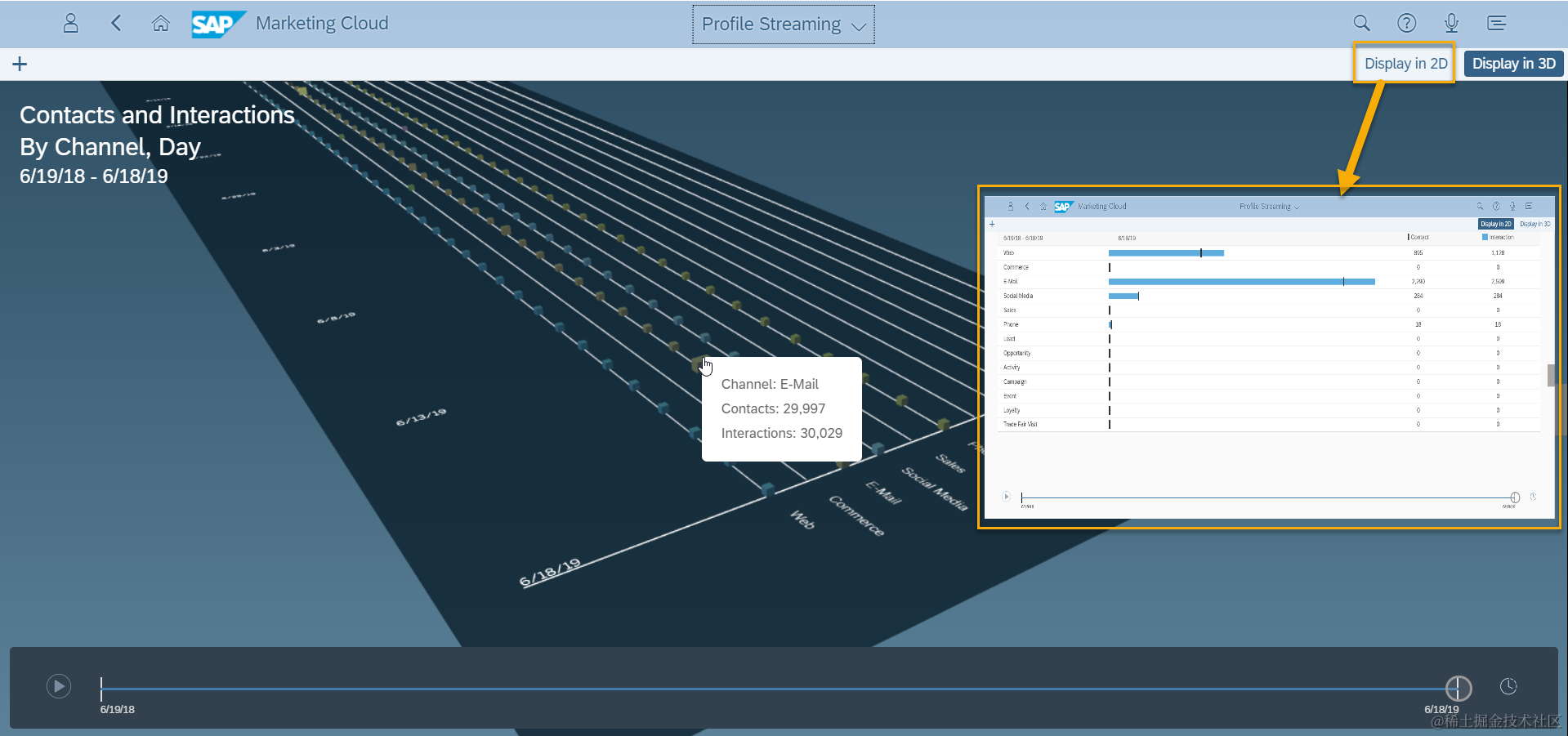Open the list menu icon in header
The height and width of the screenshot is (736, 1568).
pyautogui.click(x=1497, y=24)
